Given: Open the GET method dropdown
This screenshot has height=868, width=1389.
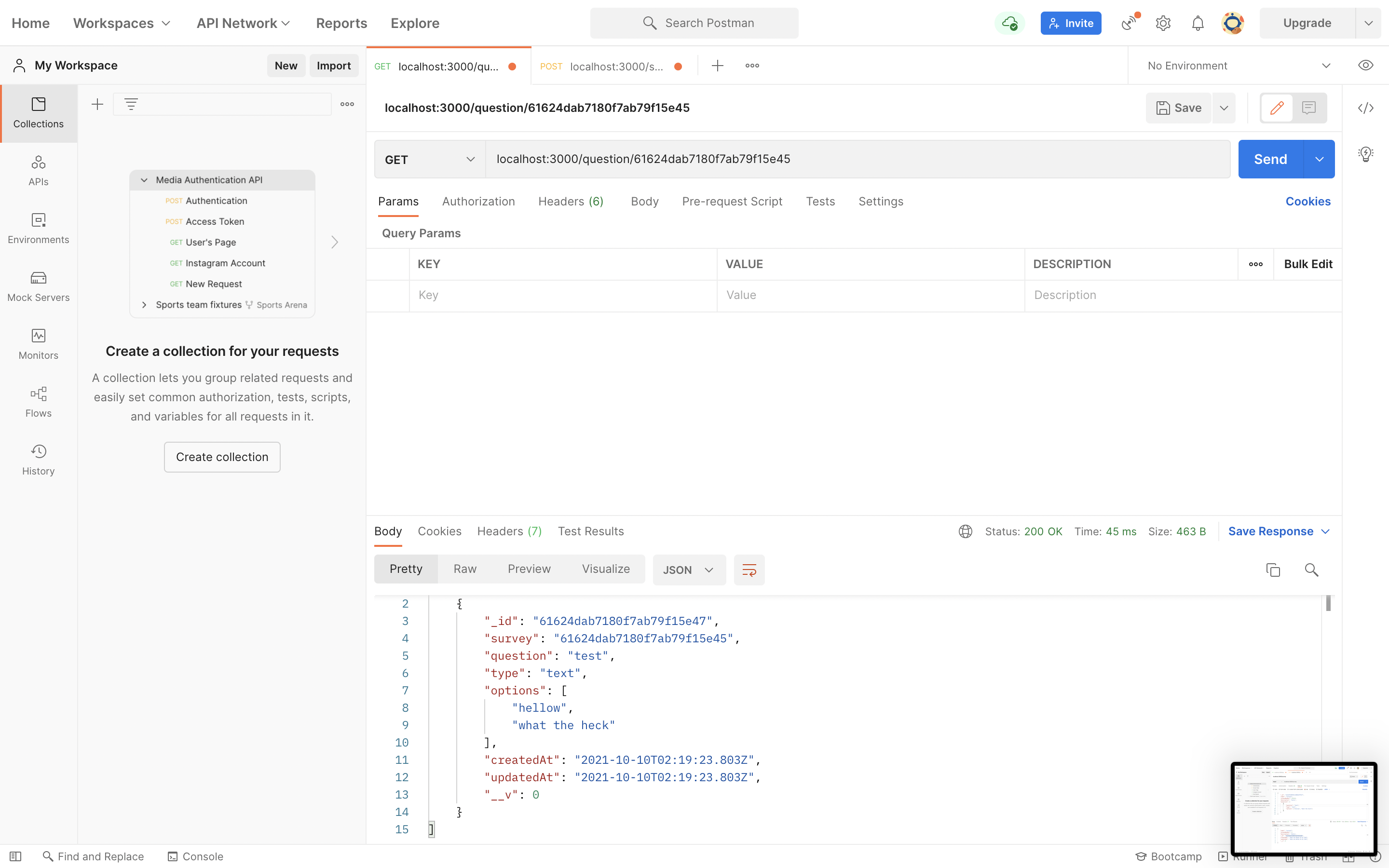Looking at the screenshot, I should (x=429, y=160).
